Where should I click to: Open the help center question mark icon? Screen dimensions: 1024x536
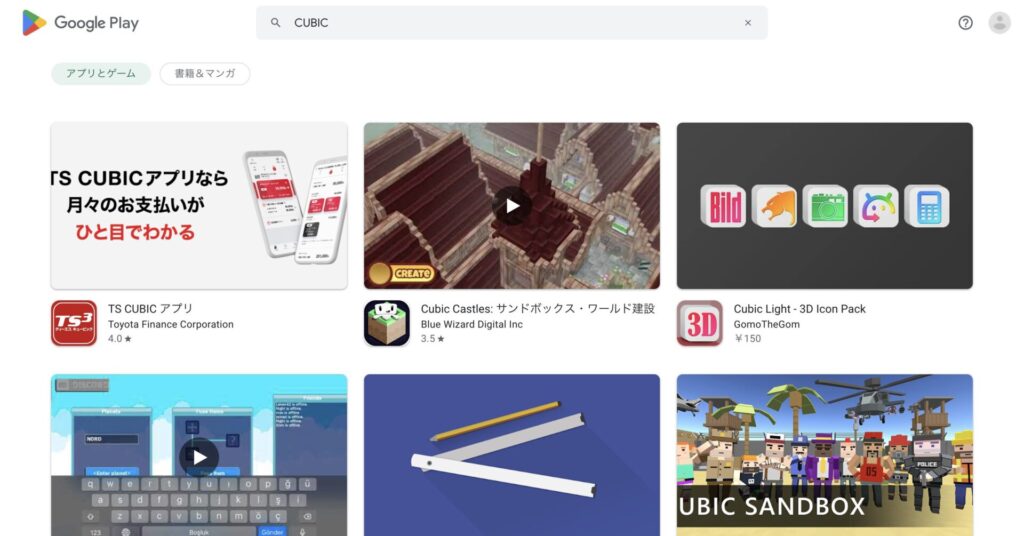pyautogui.click(x=965, y=23)
